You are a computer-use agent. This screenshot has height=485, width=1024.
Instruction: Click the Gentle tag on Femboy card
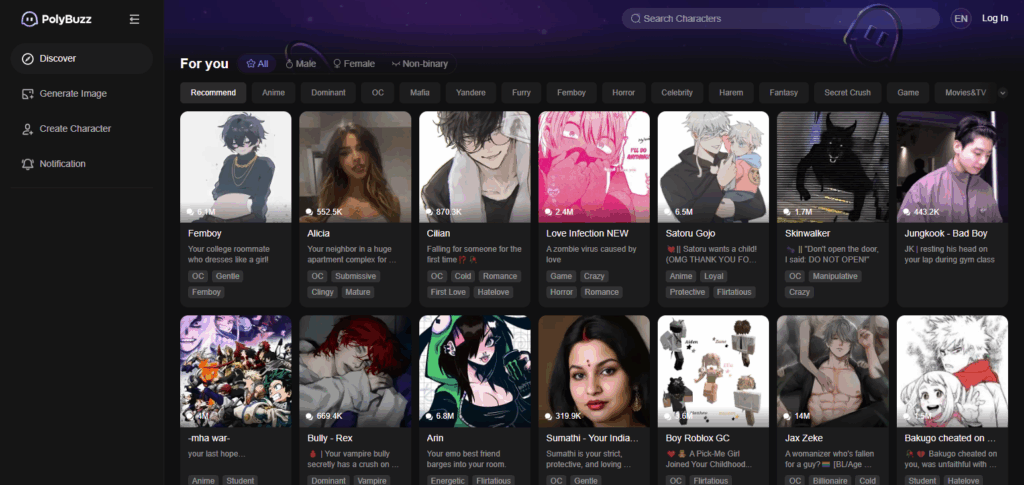point(227,276)
